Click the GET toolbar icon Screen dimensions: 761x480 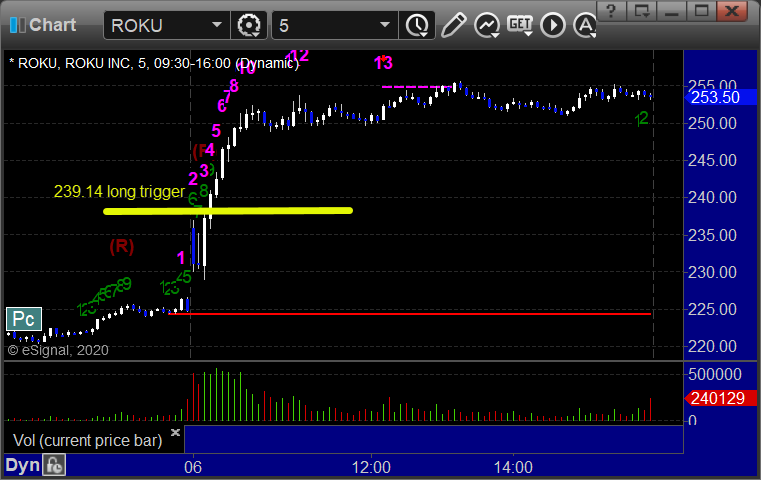[520, 25]
